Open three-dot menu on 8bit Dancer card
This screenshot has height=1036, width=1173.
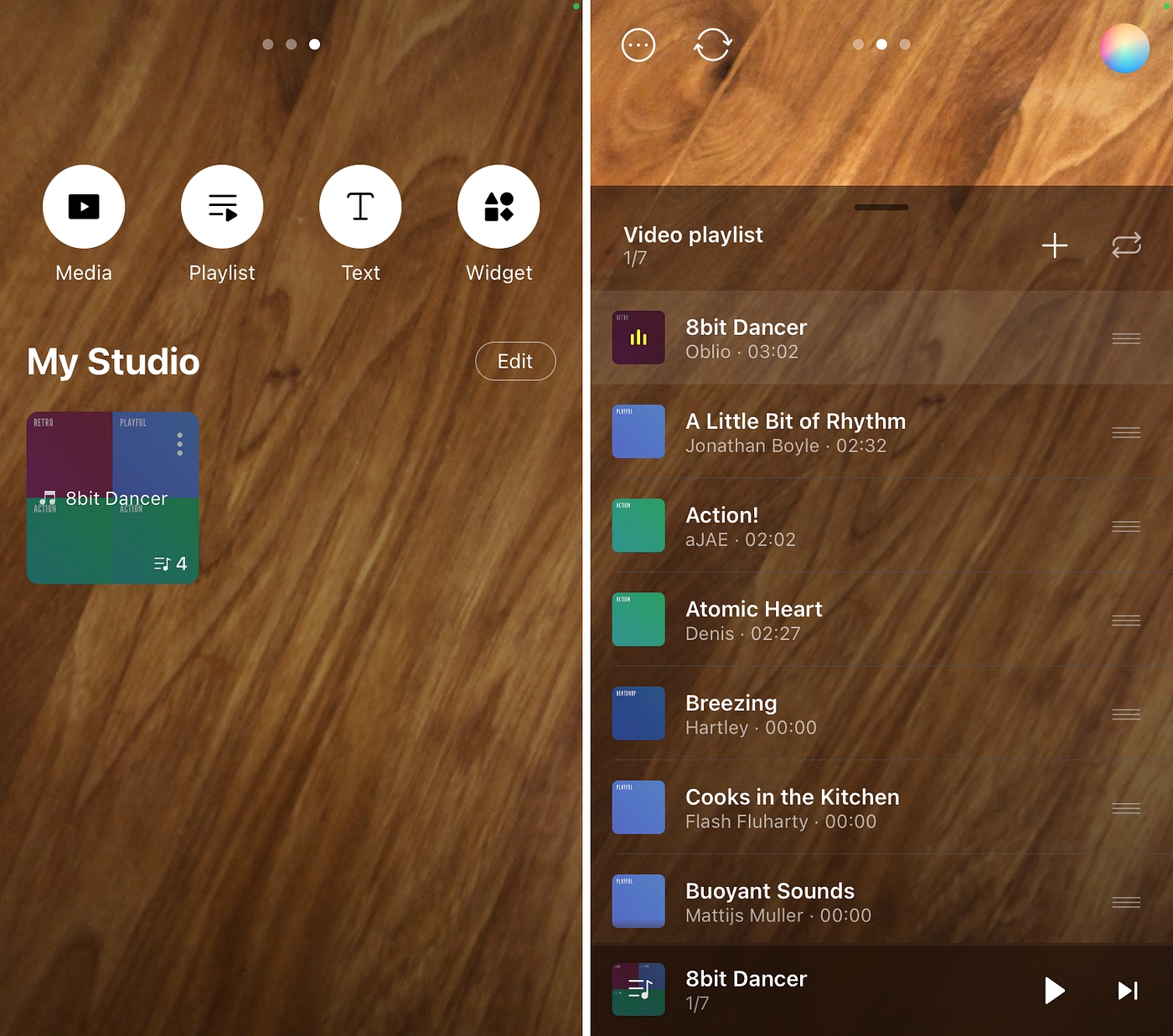tap(179, 444)
